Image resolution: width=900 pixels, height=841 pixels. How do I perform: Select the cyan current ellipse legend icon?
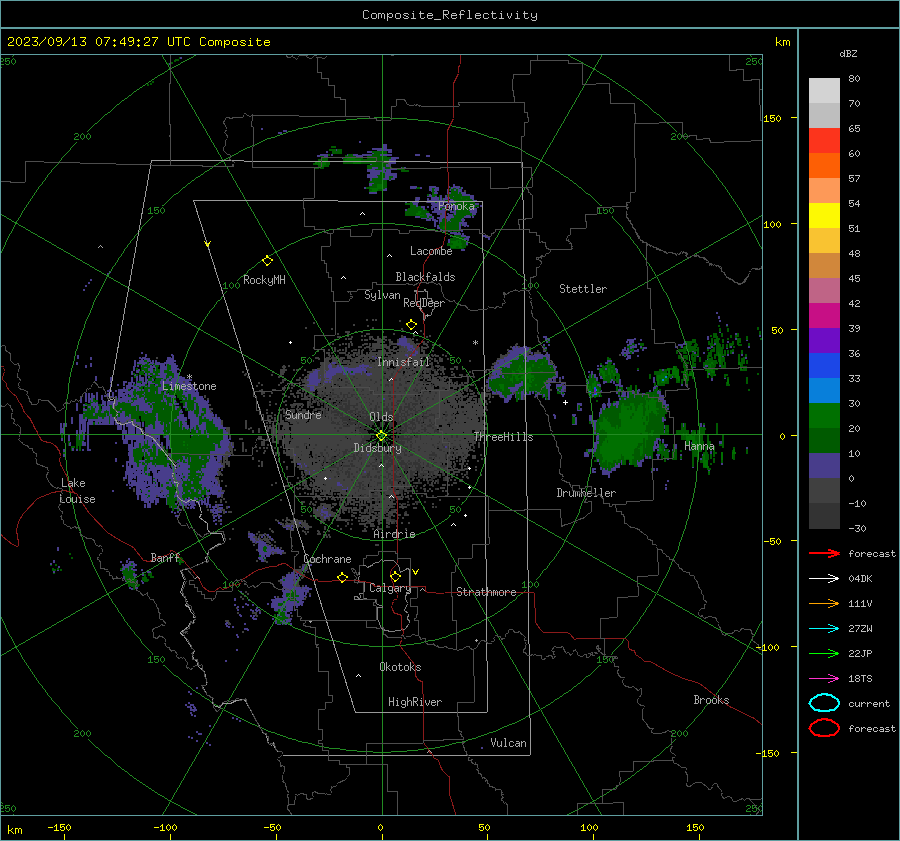click(824, 703)
